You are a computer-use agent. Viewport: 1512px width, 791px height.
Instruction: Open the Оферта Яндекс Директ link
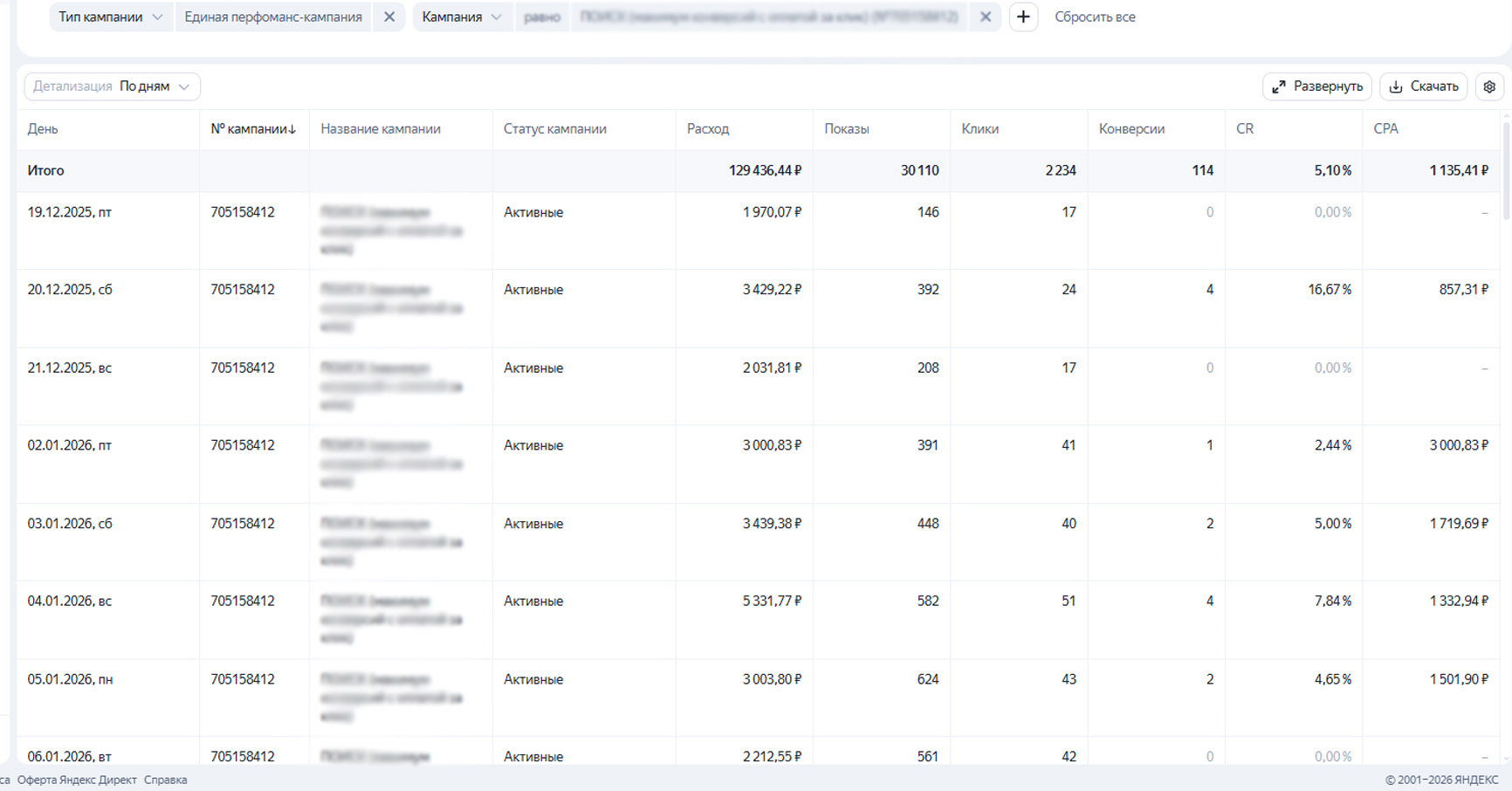[77, 780]
